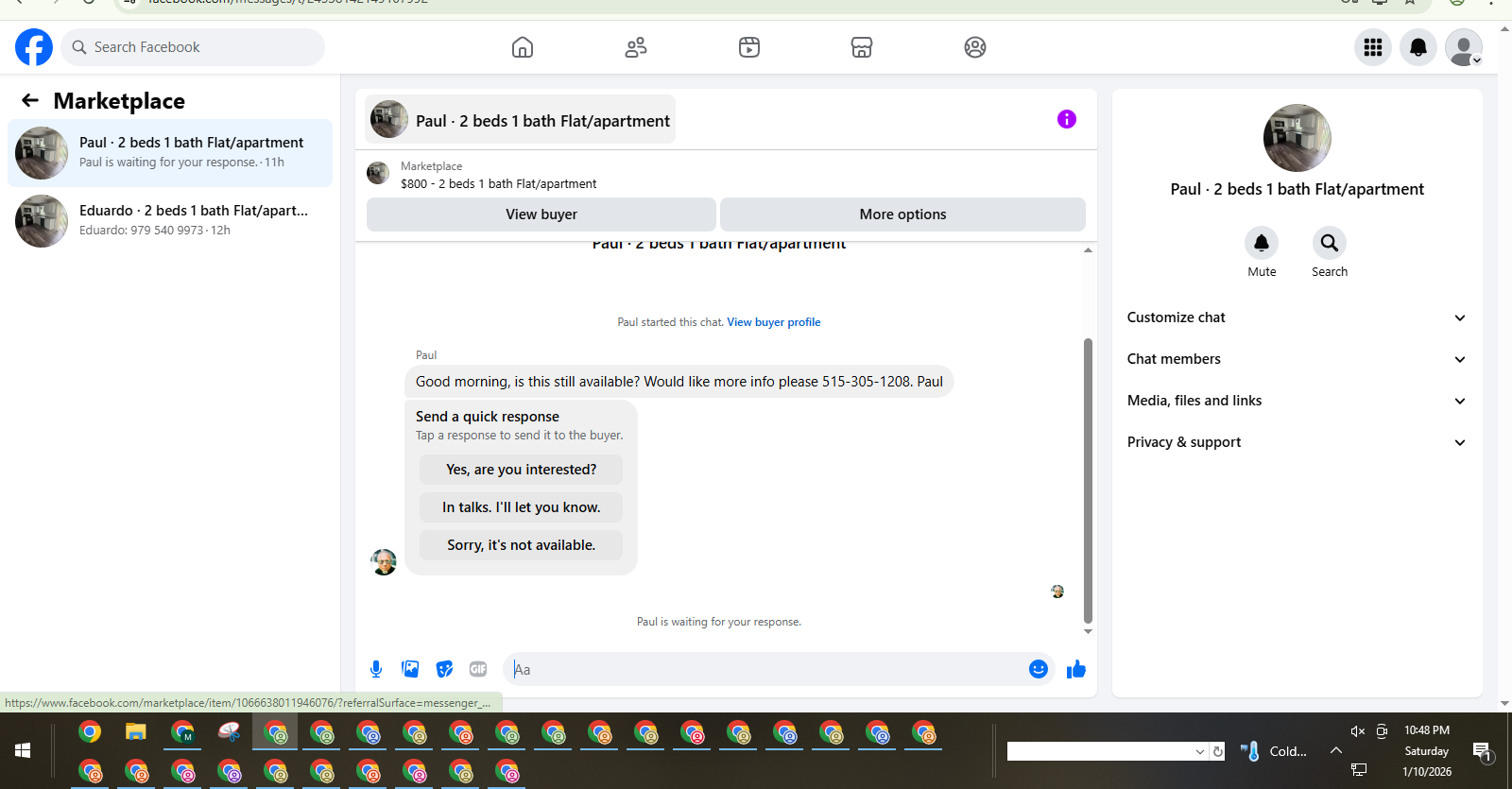This screenshot has width=1512, height=789.
Task: Expand the Chat members section
Action: (1297, 359)
